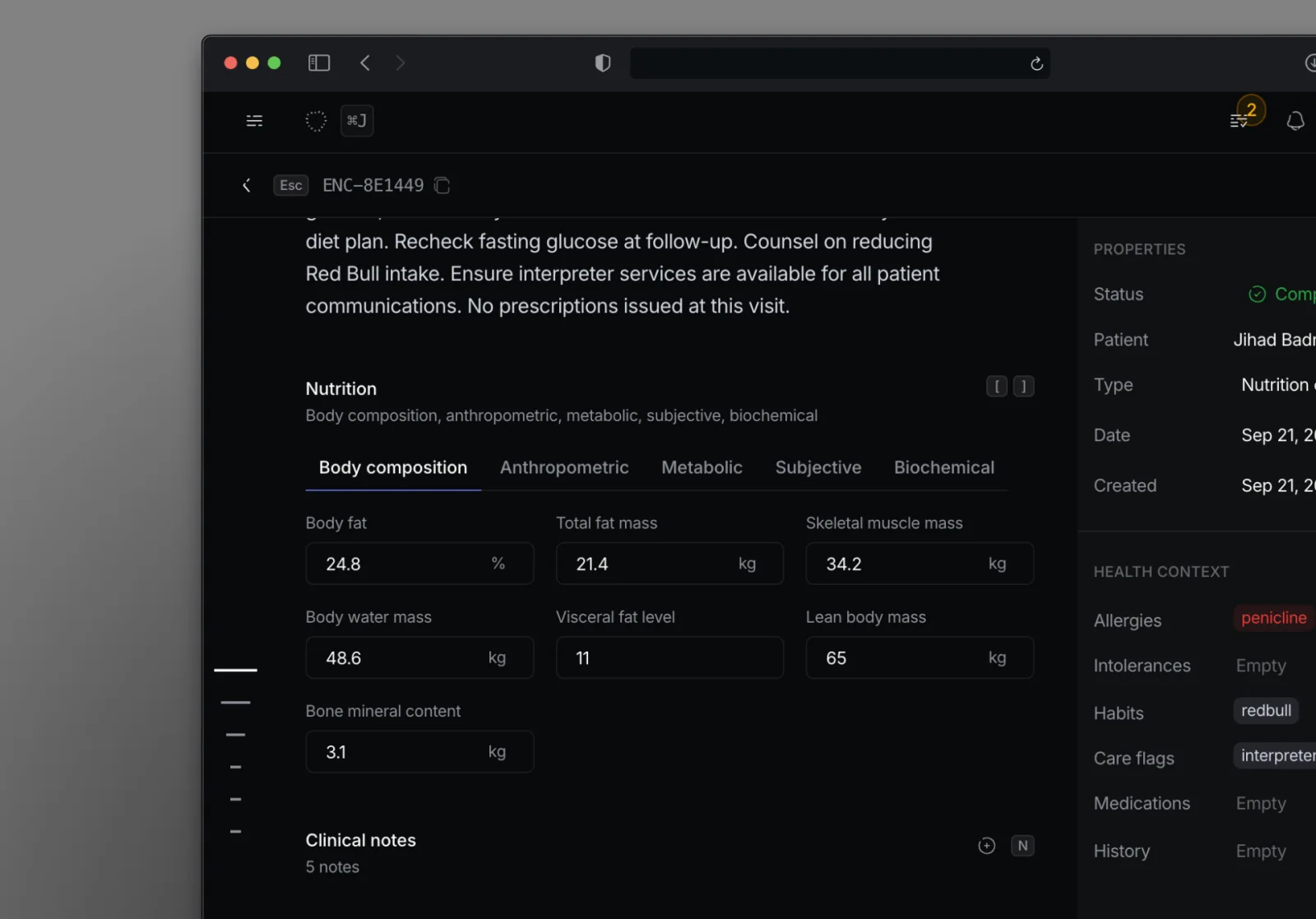
Task: Open the app menu list icon
Action: point(254,121)
